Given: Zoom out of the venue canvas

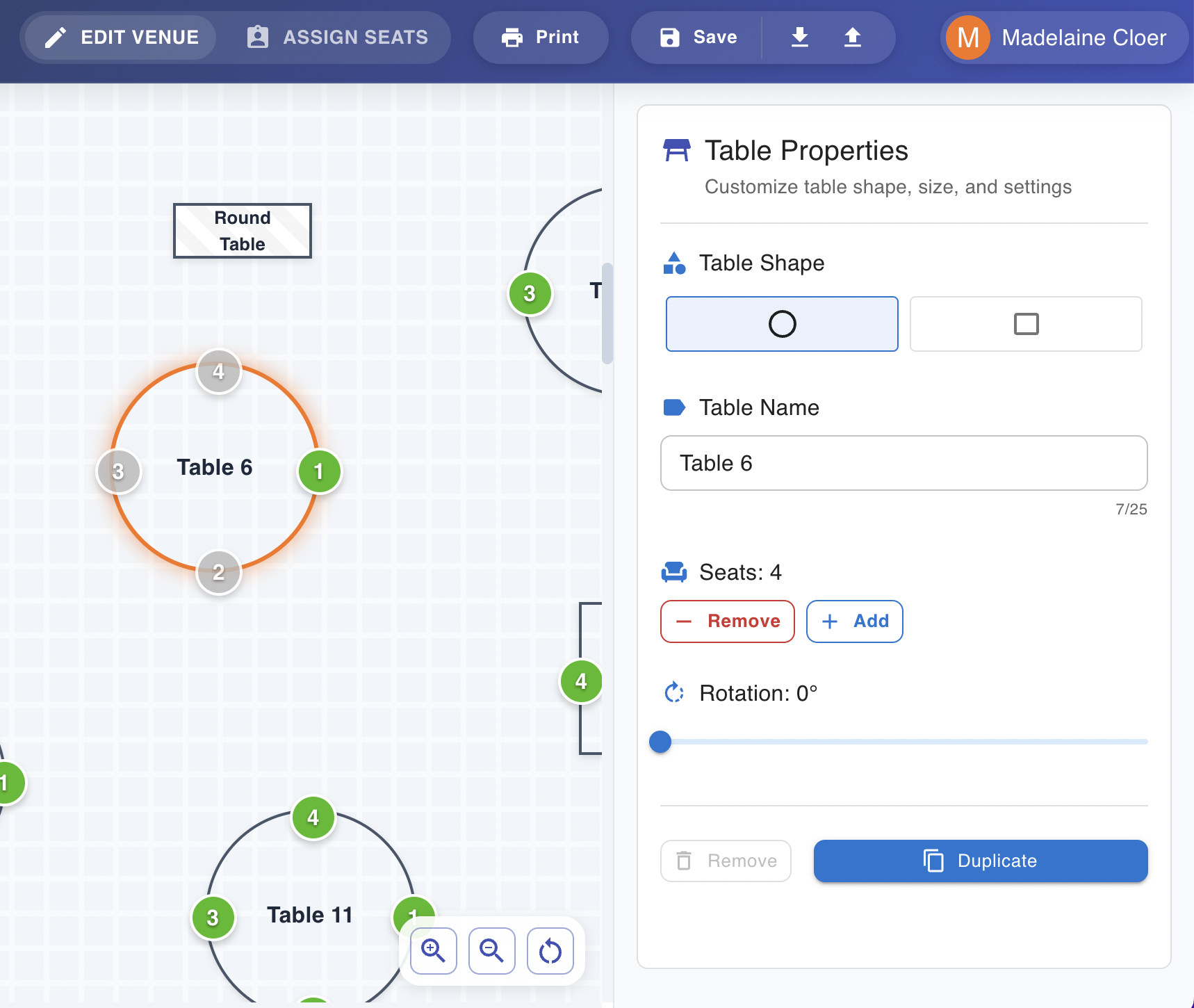Looking at the screenshot, I should pos(492,951).
